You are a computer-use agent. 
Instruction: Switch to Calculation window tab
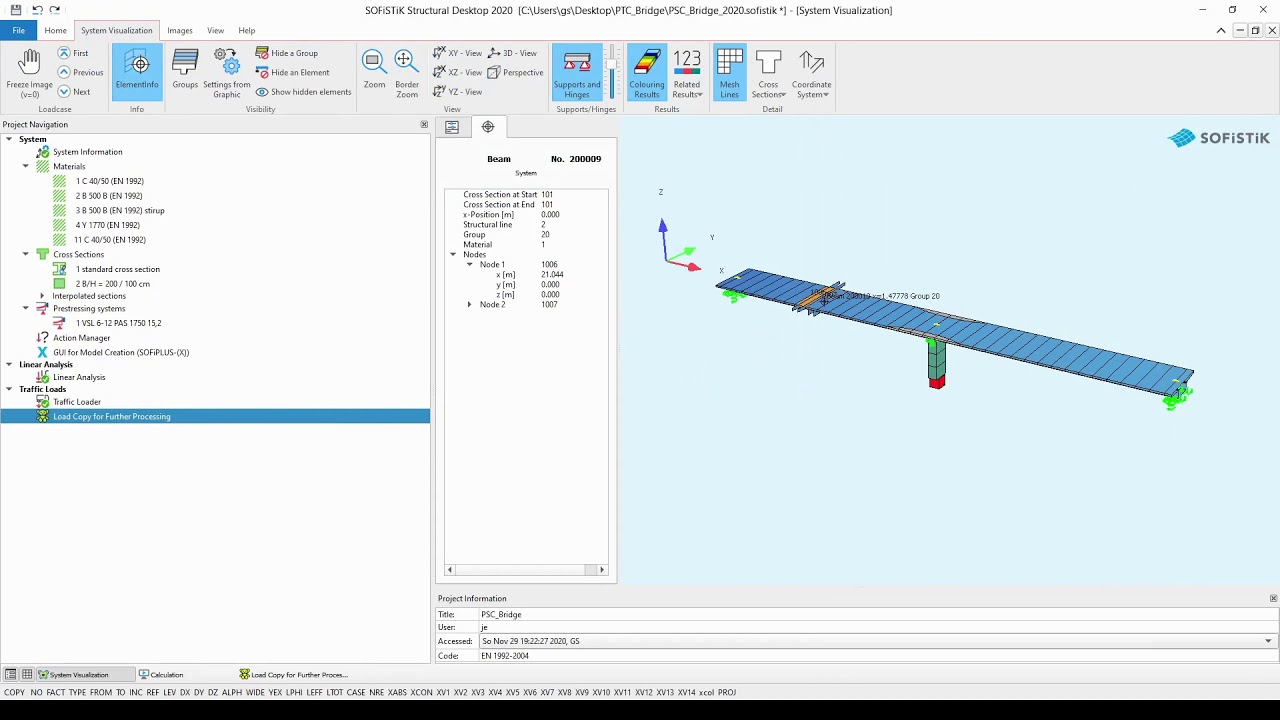point(161,675)
